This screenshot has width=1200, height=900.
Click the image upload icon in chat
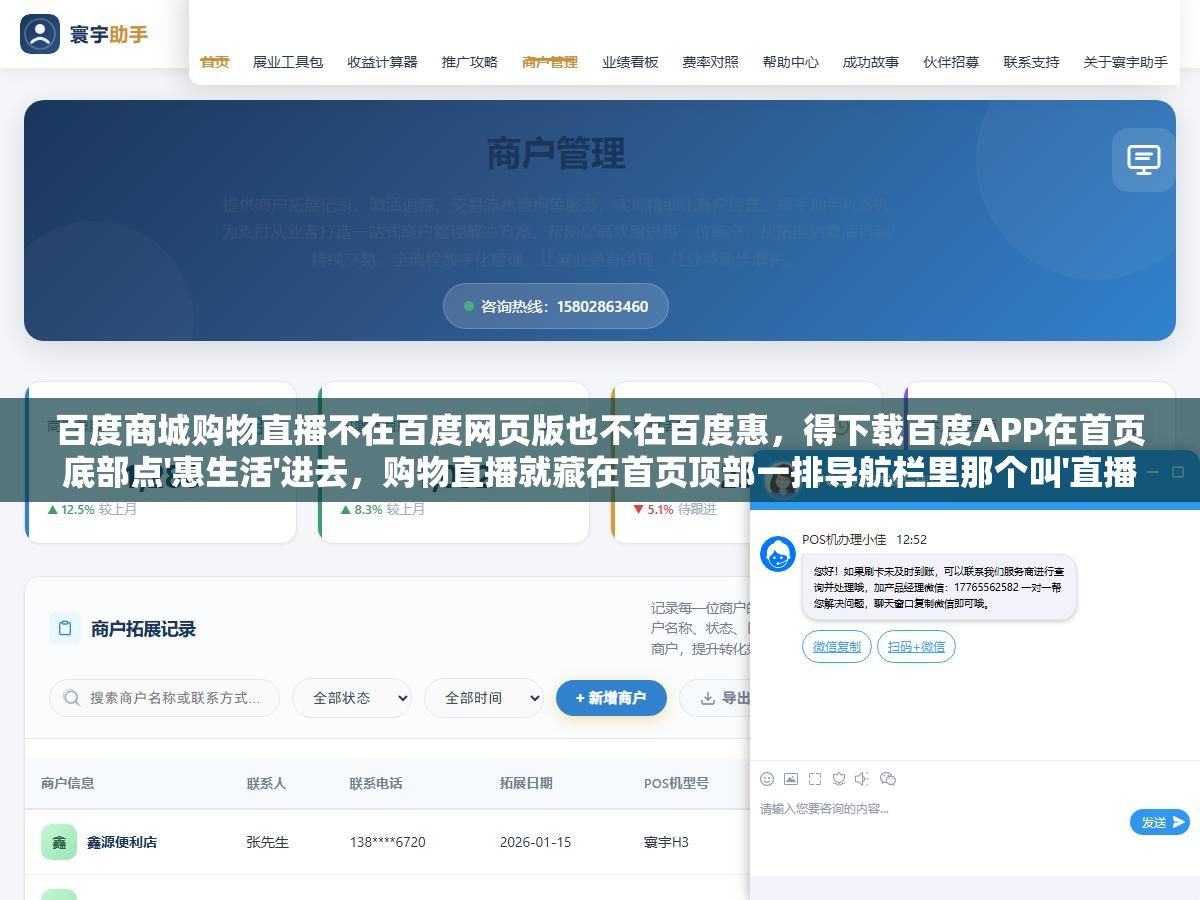pyautogui.click(x=791, y=779)
